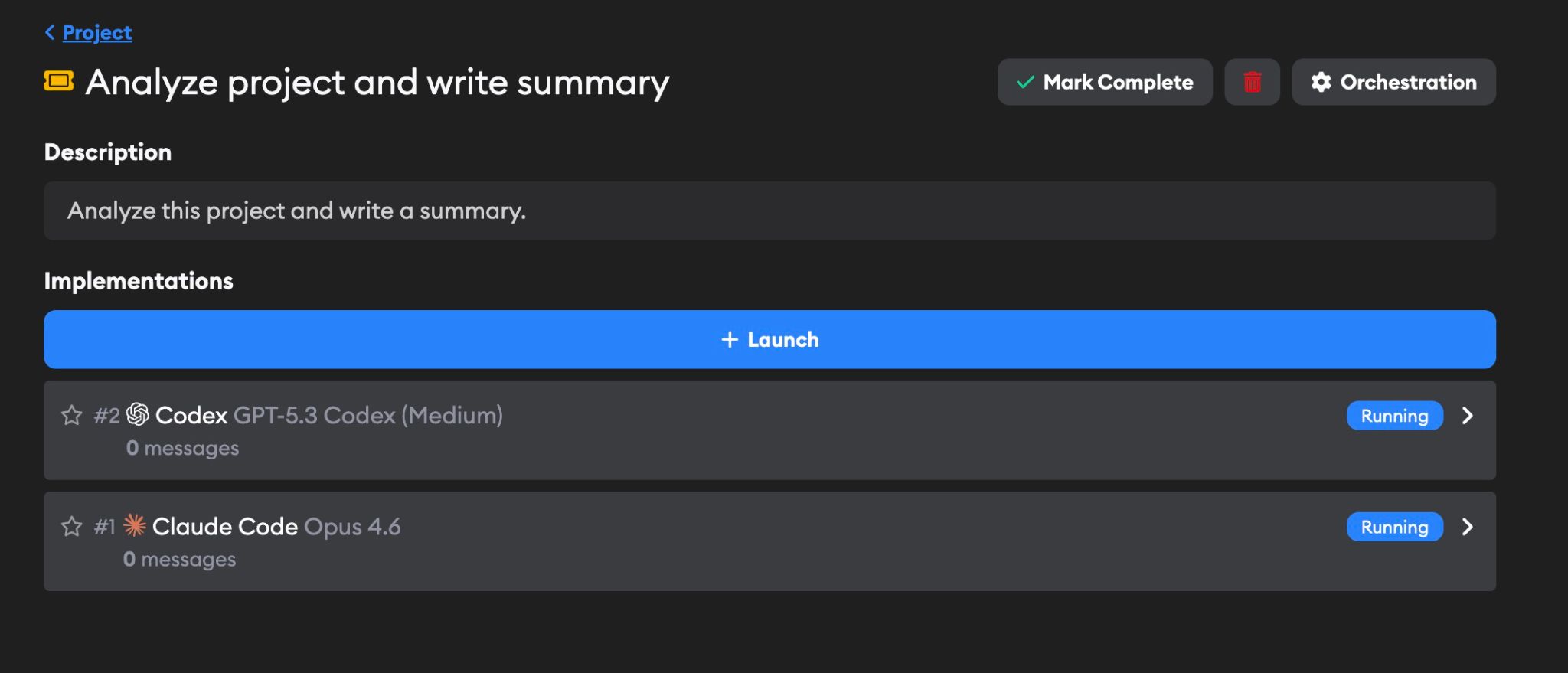Click the yellow ticket icon beside title
1568x673 pixels.
pyautogui.click(x=59, y=80)
